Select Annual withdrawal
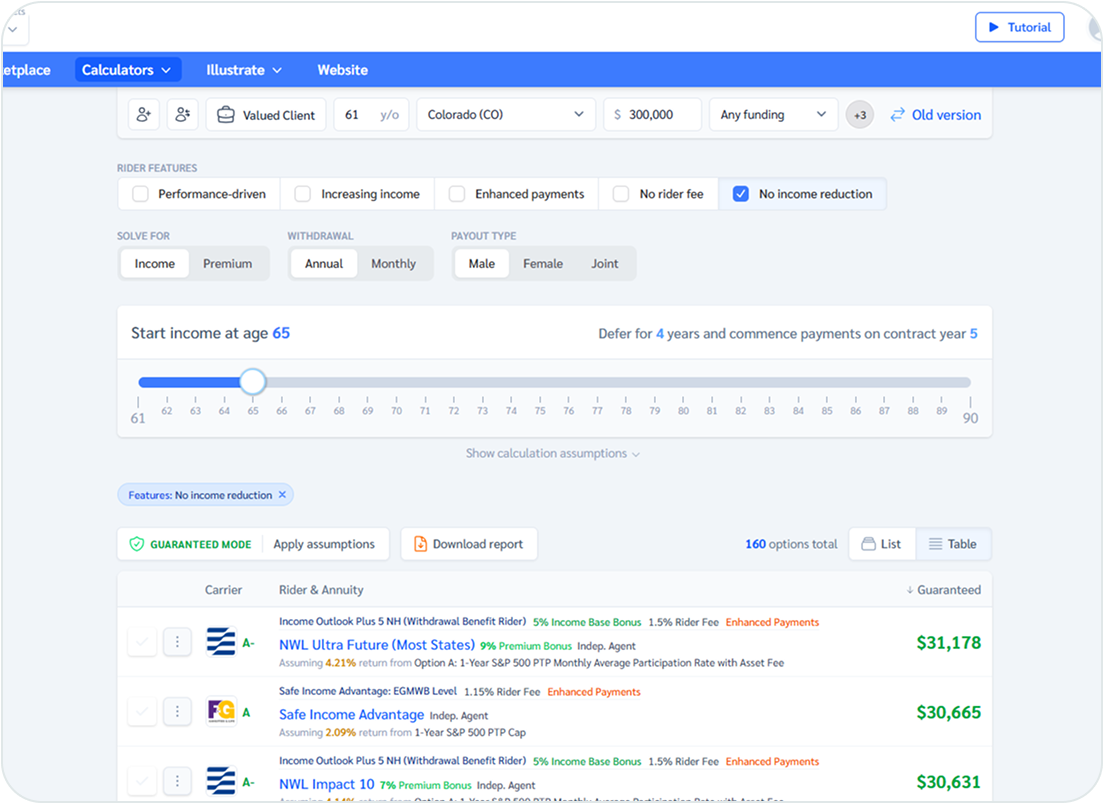 point(324,264)
